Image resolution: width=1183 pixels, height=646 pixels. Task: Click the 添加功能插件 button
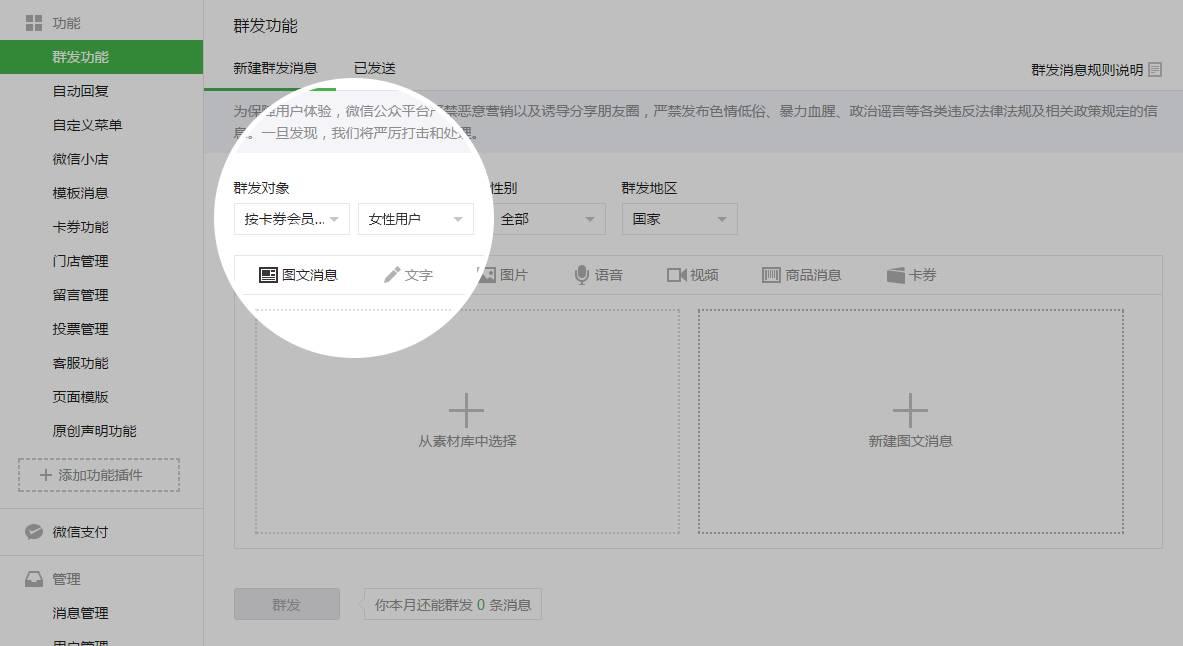pyautogui.click(x=99, y=475)
